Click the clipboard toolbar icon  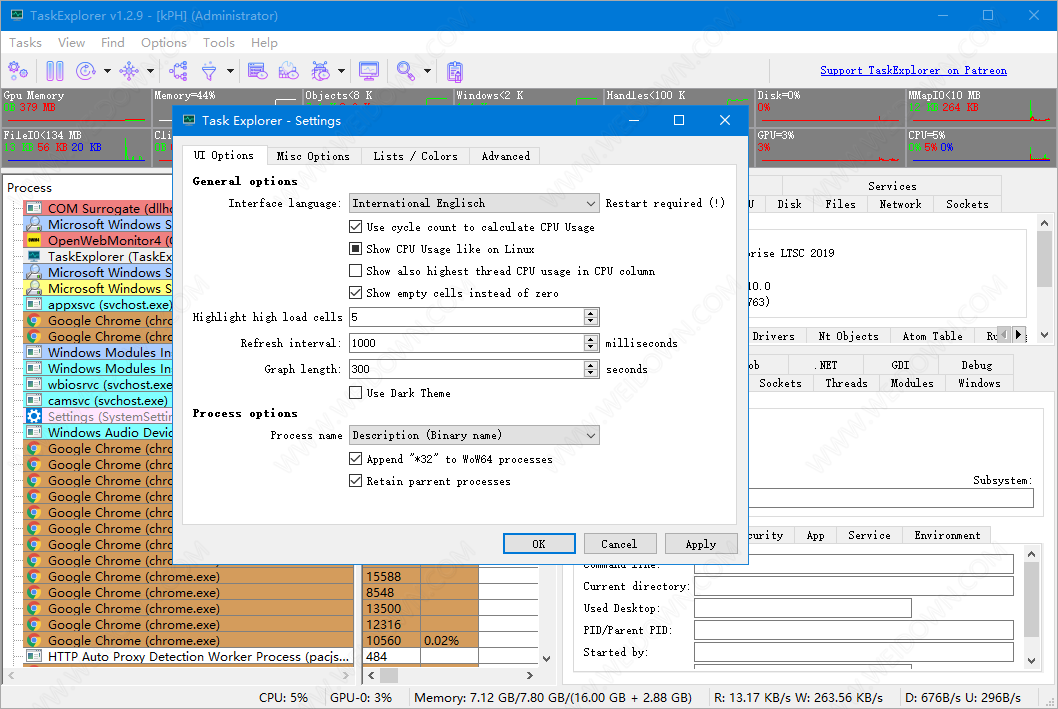[455, 70]
